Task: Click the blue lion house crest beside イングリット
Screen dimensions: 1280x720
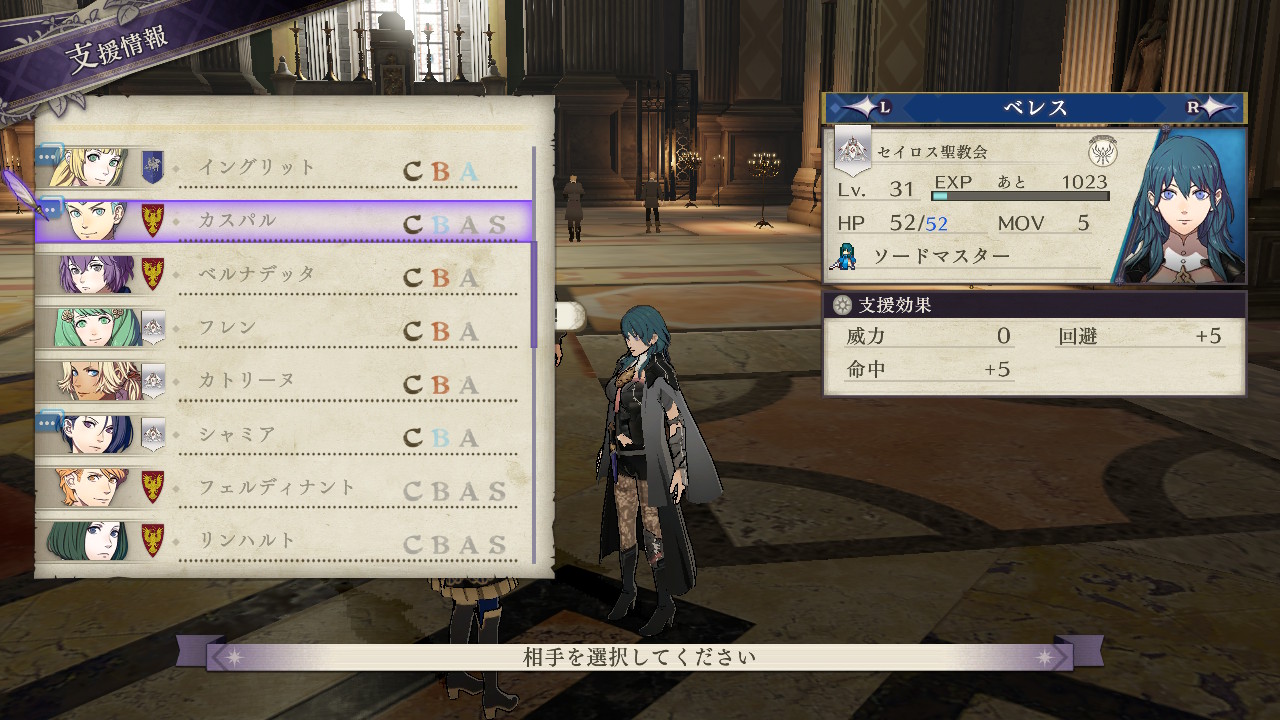Action: coord(152,167)
